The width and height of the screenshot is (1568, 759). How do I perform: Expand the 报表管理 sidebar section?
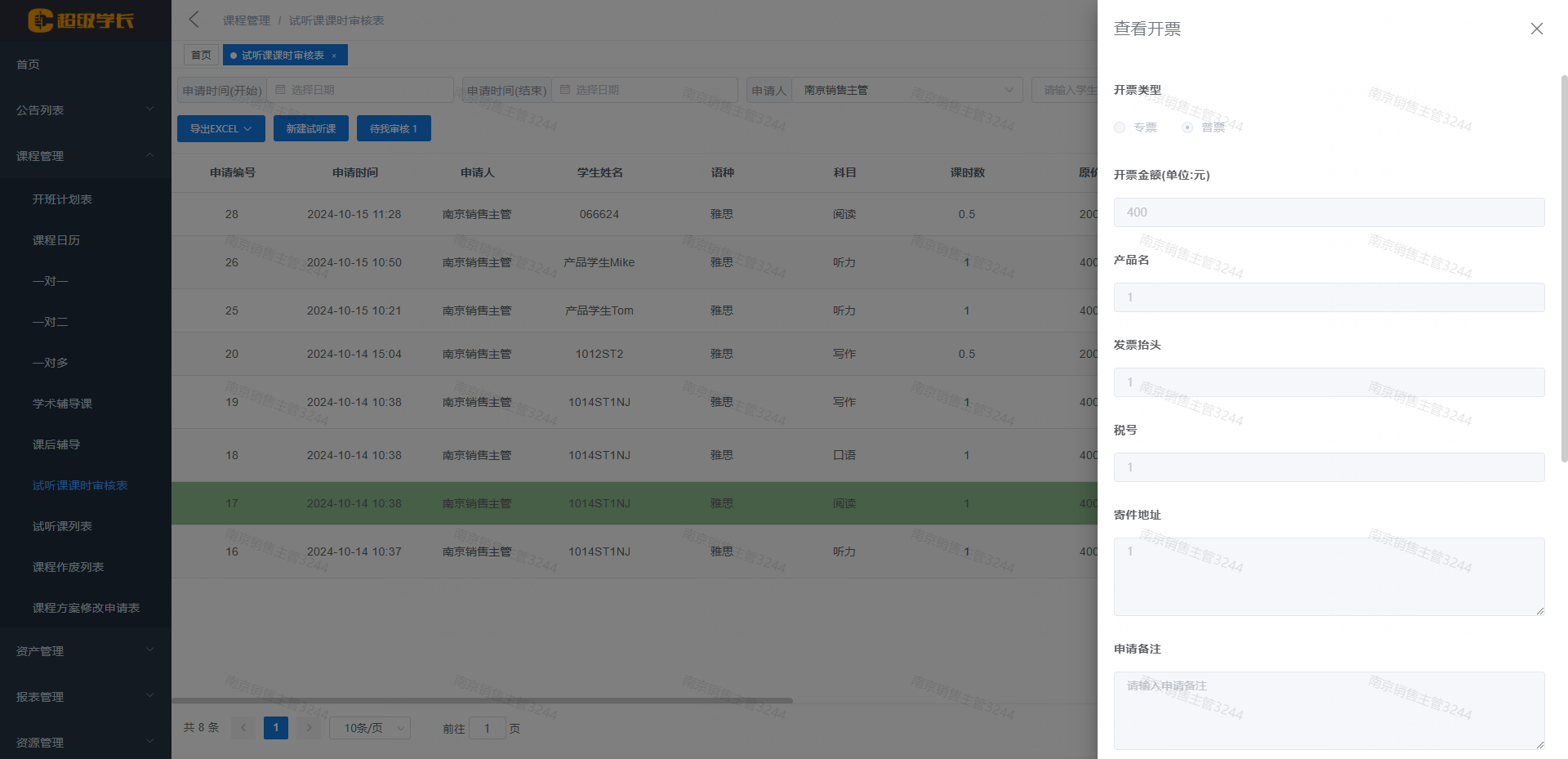(86, 696)
